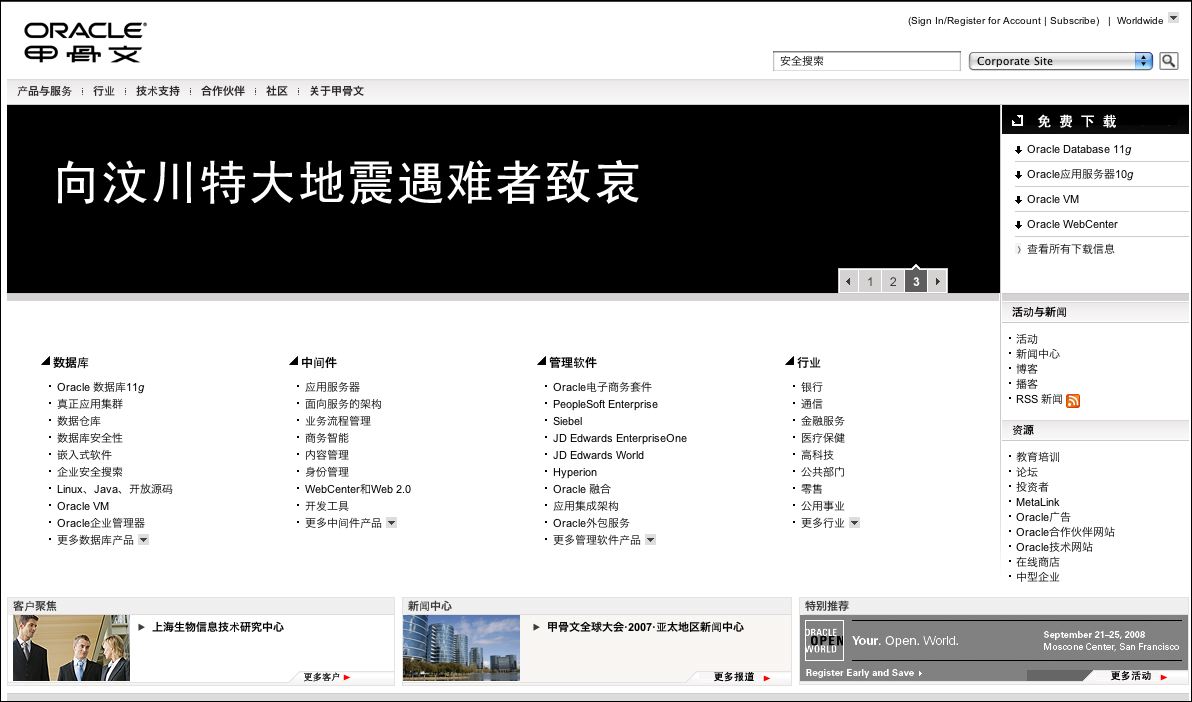Open 医疗保健 industry link
The image size is (1192, 702).
(x=823, y=438)
